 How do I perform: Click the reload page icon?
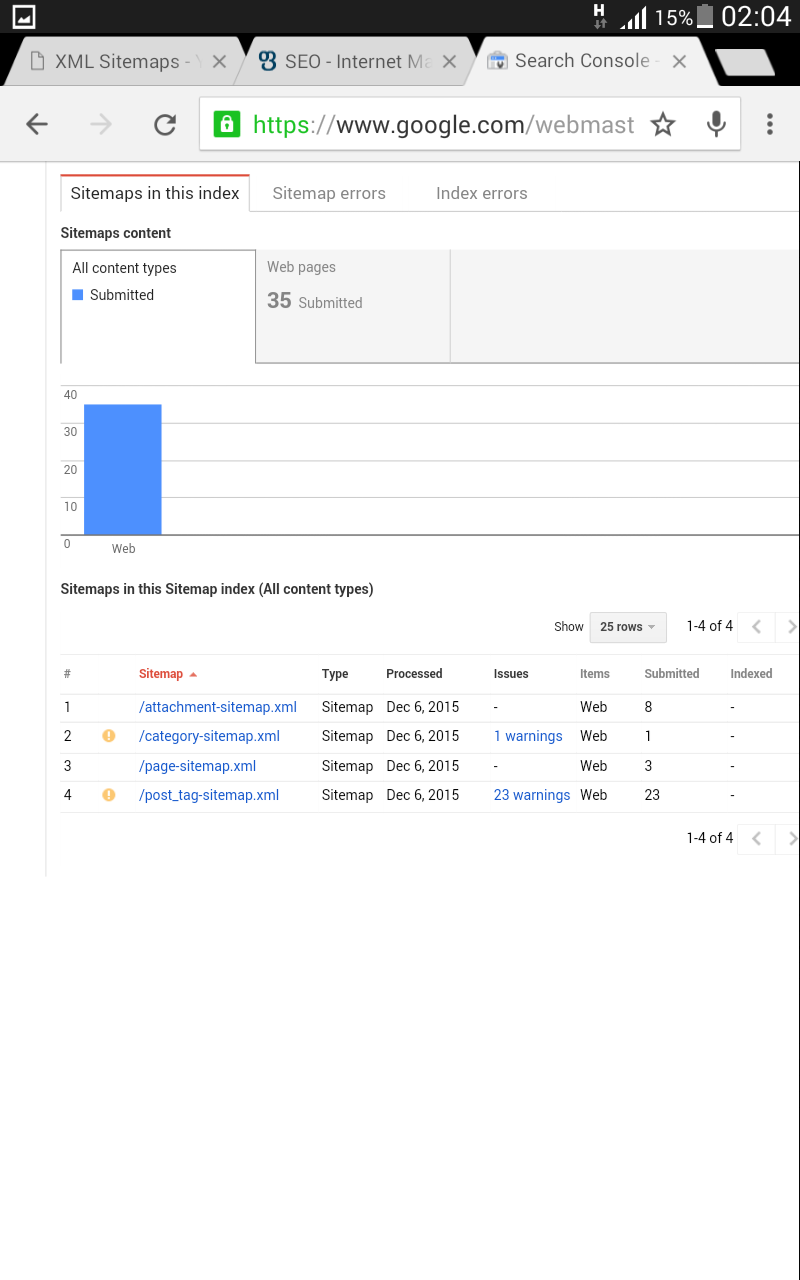click(164, 124)
